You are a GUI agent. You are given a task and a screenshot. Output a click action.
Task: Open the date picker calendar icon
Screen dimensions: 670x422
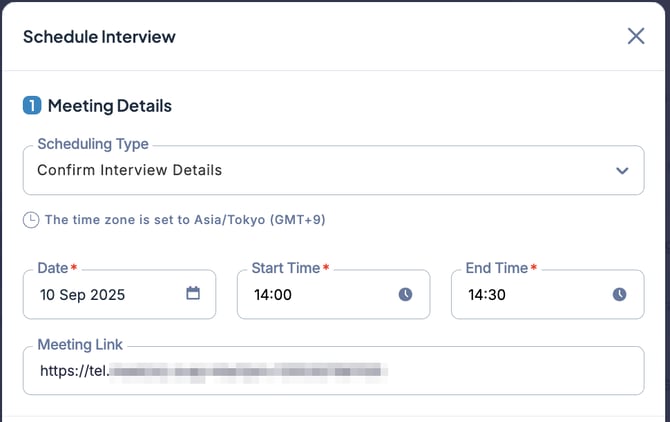(x=193, y=294)
